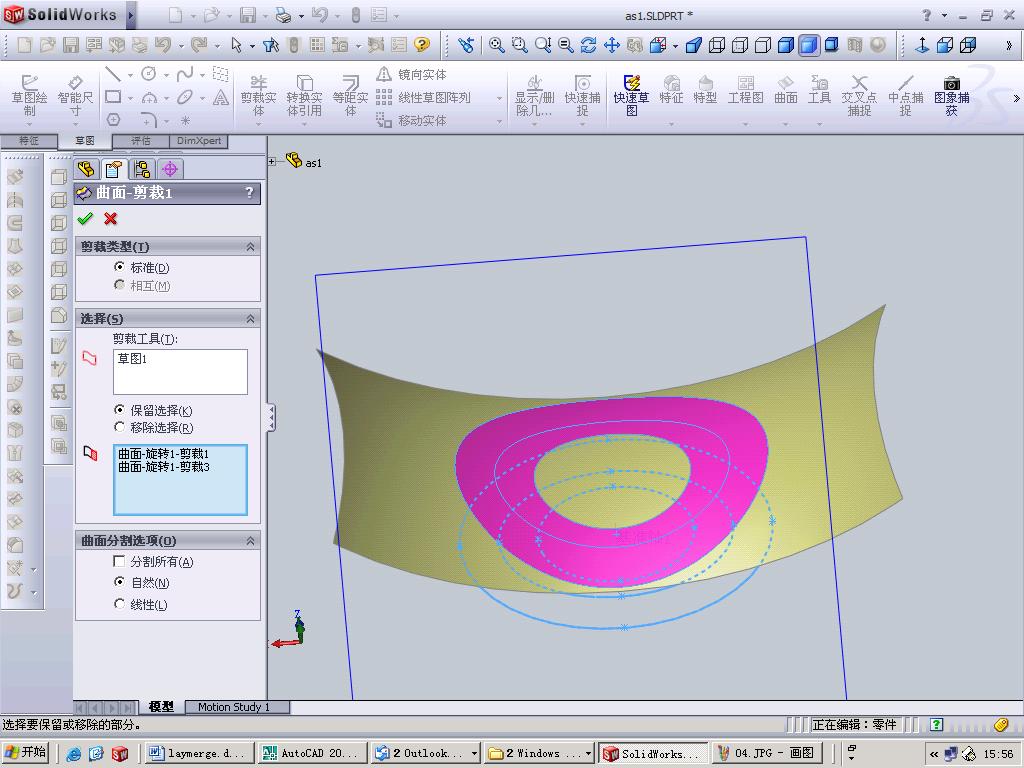Click the panel collapse handle beside property manager
This screenshot has width=1024, height=768.
click(271, 418)
